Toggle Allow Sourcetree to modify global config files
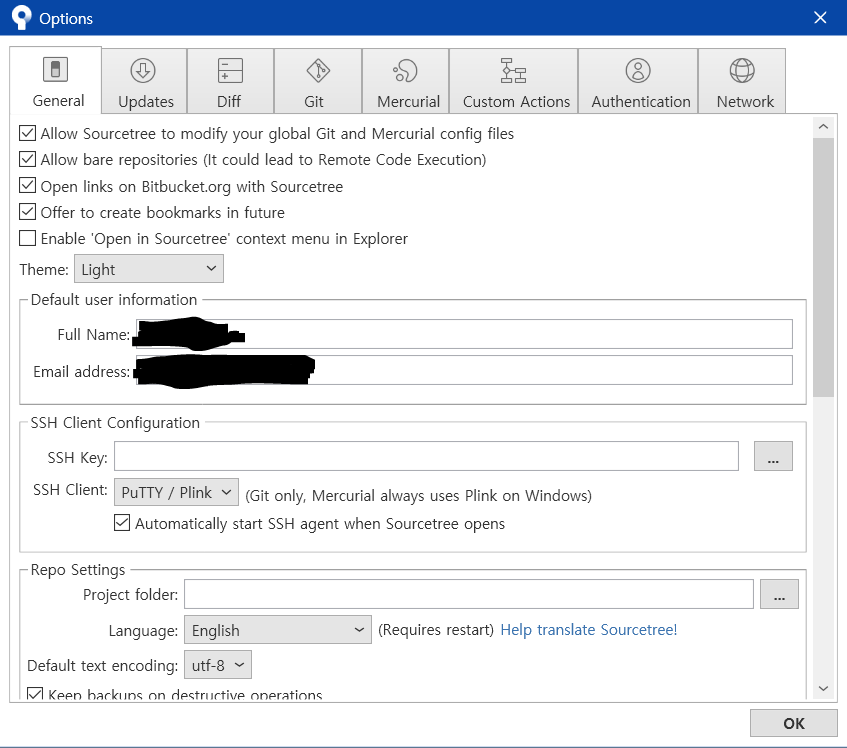847x748 pixels. coord(28,133)
